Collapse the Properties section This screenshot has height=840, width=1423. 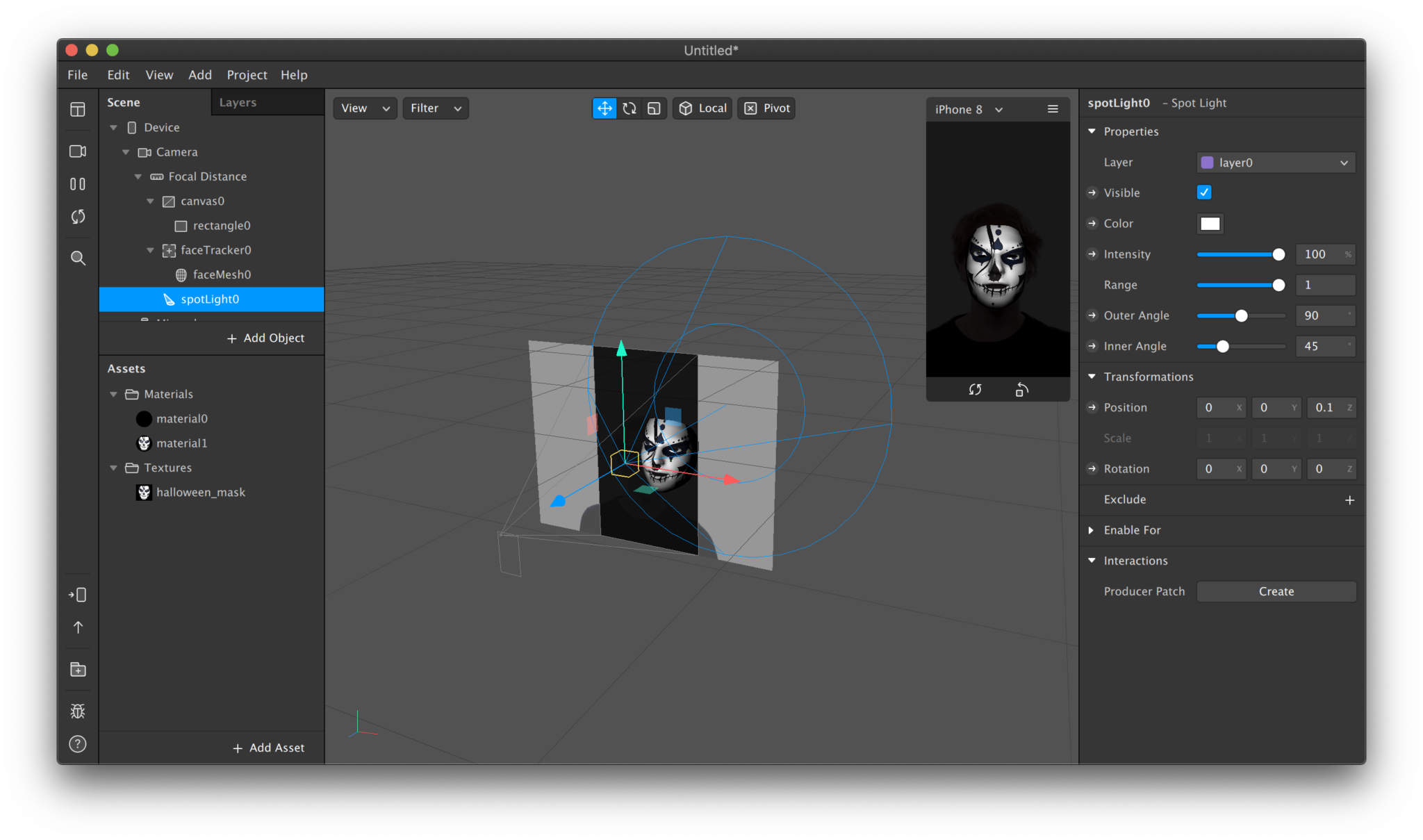point(1092,131)
